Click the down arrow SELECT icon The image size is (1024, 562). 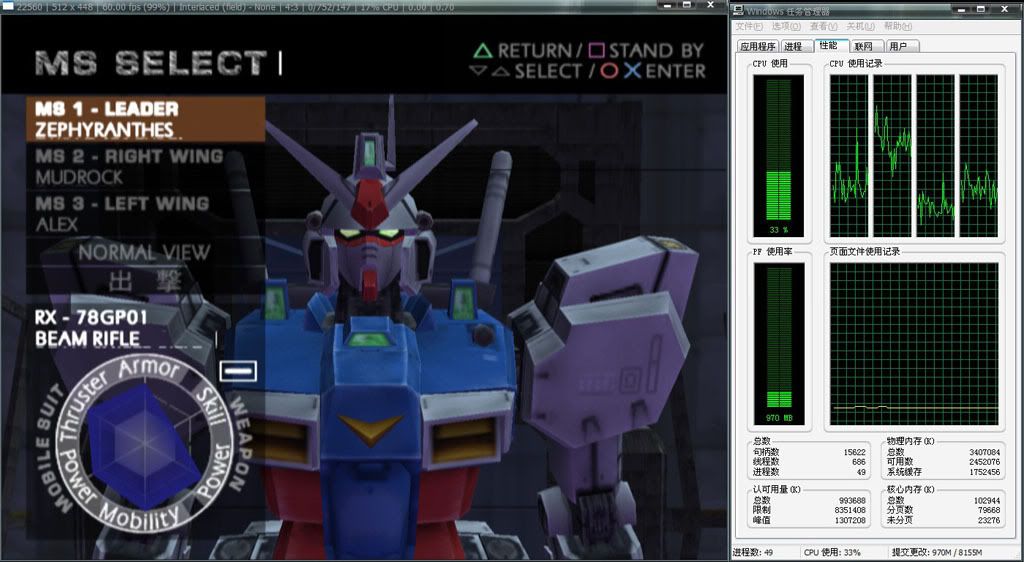coord(478,70)
